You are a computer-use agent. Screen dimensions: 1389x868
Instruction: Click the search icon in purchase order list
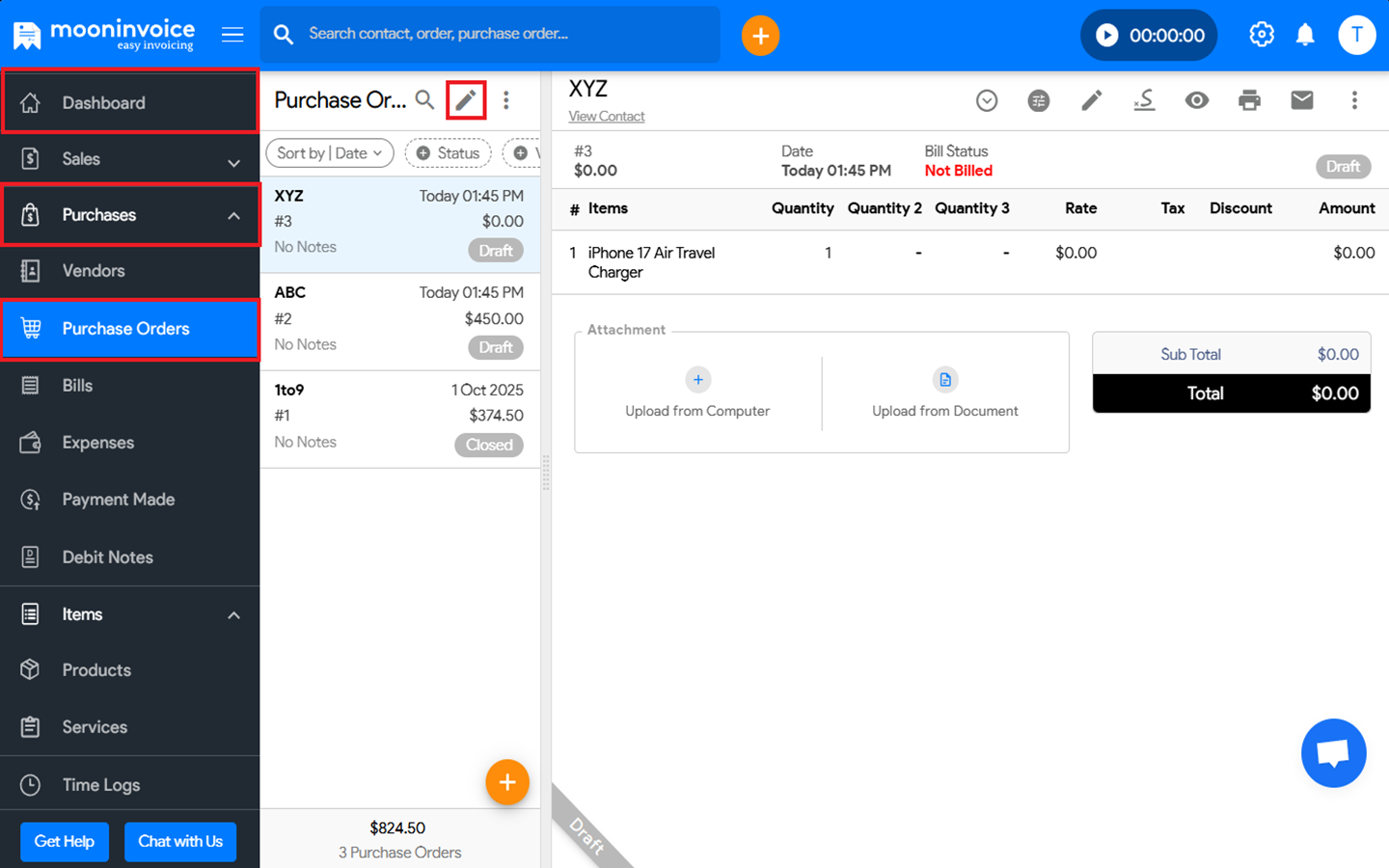(x=424, y=99)
